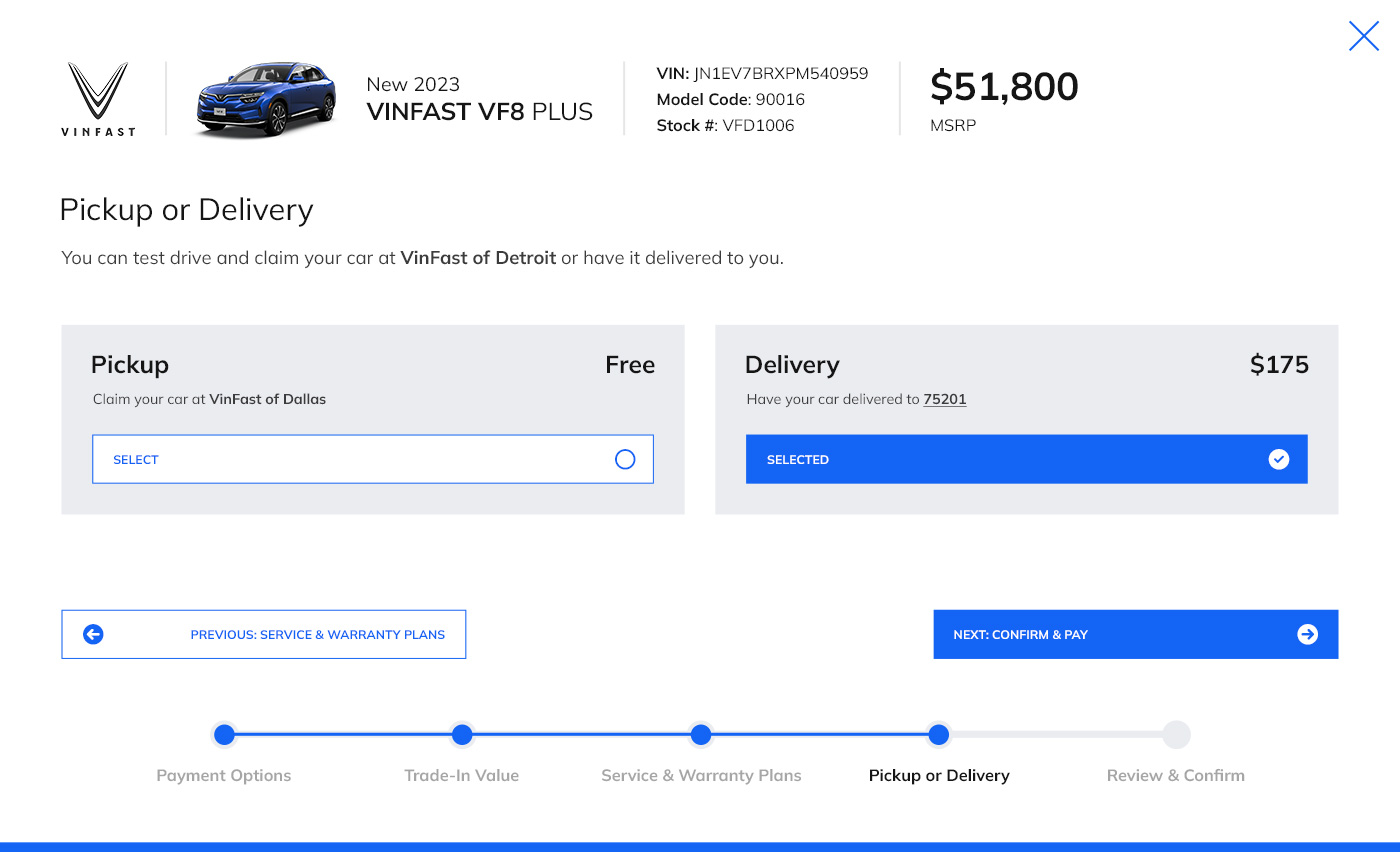Click the Delivery card heading

[x=792, y=365]
